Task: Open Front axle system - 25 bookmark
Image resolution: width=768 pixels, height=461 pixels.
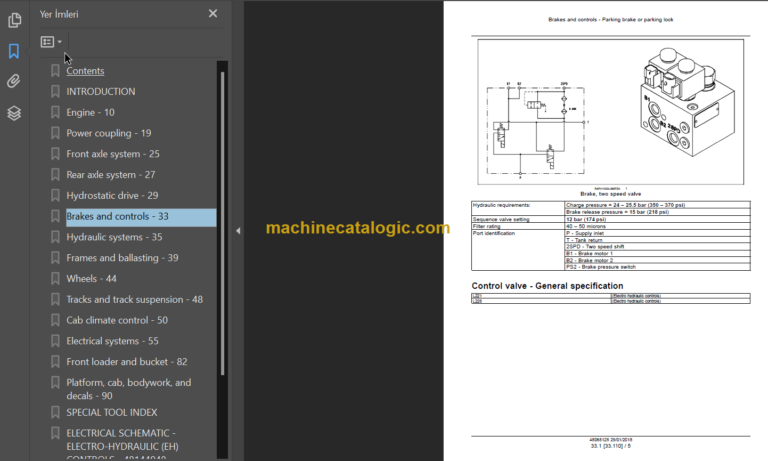Action: (x=113, y=154)
